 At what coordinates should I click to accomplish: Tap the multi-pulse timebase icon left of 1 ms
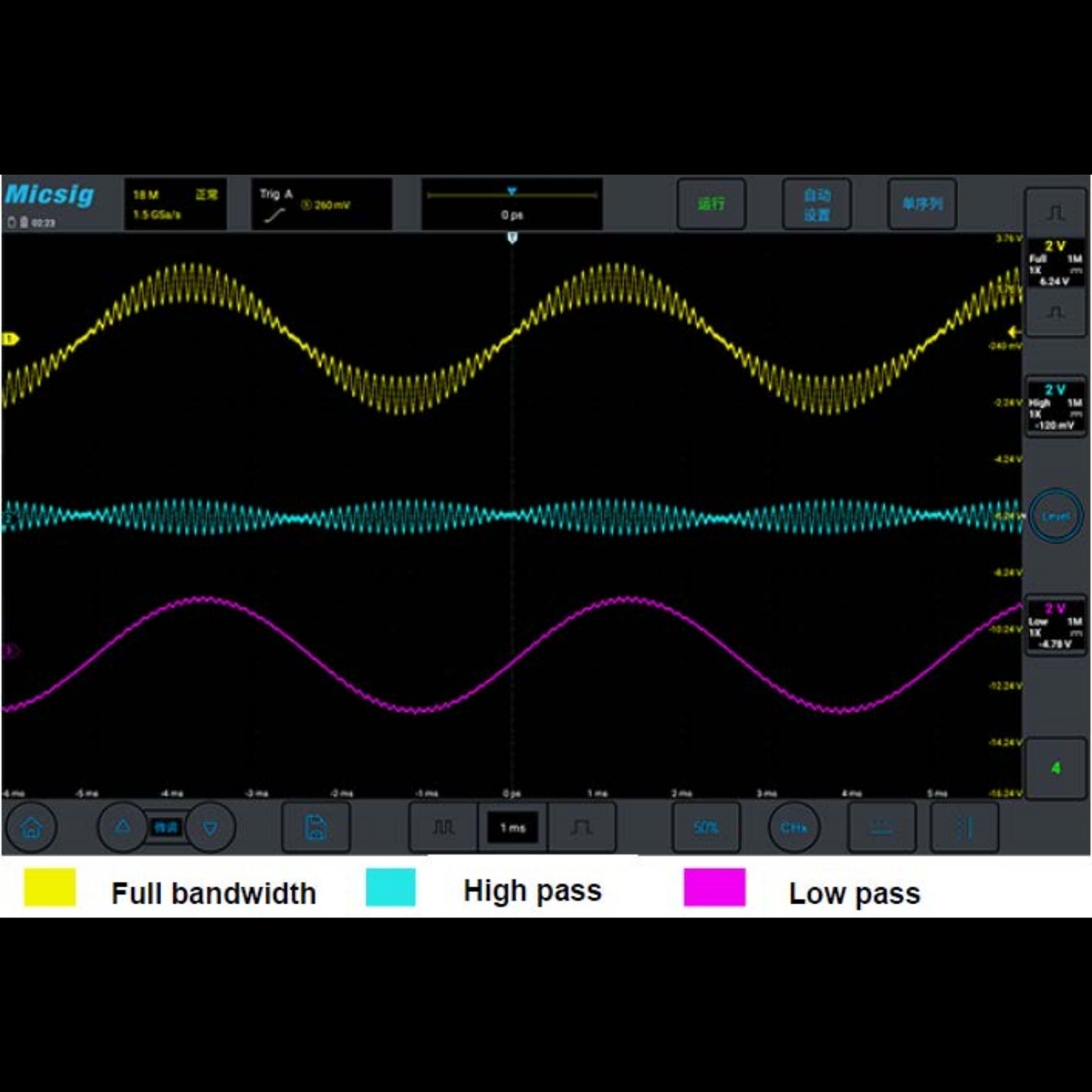coord(444,828)
